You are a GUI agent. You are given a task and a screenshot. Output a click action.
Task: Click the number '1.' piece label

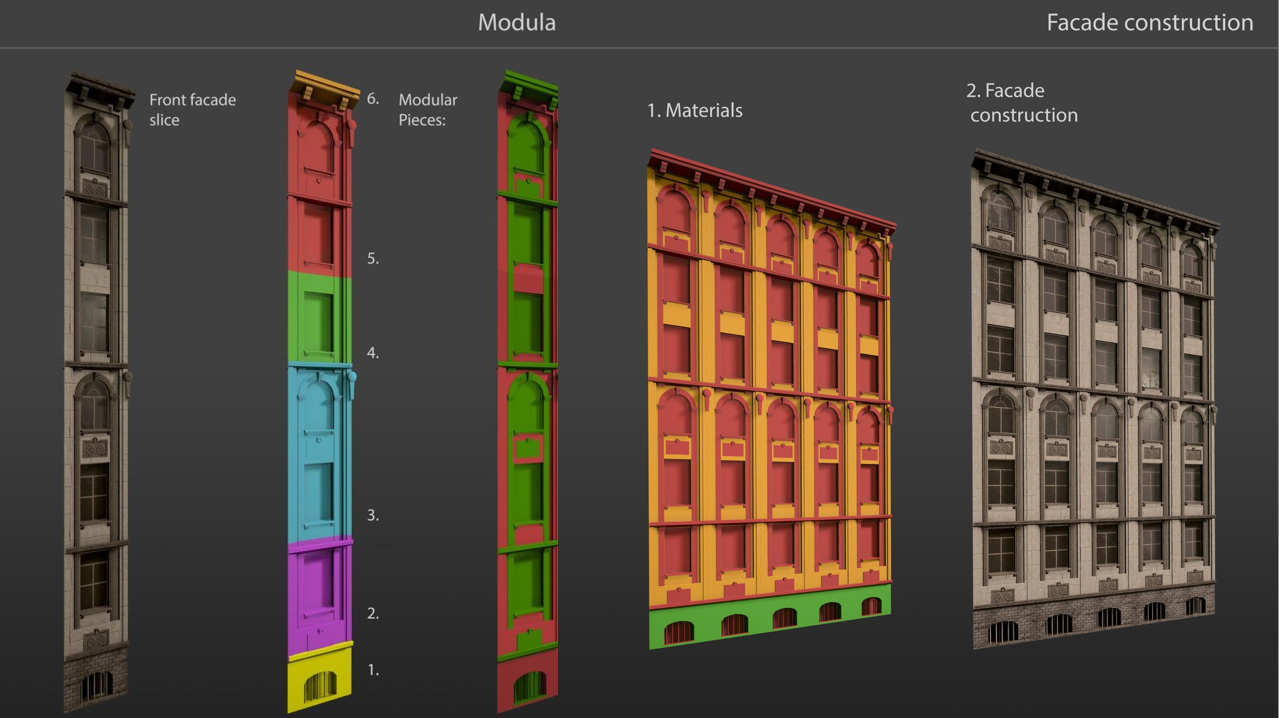(x=373, y=670)
